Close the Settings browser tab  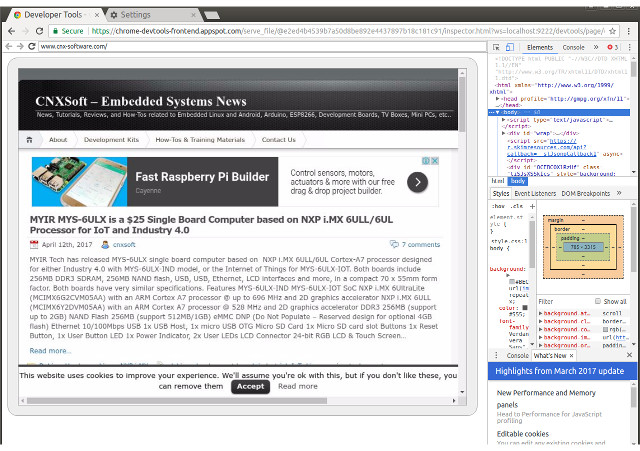pyautogui.click(x=193, y=15)
